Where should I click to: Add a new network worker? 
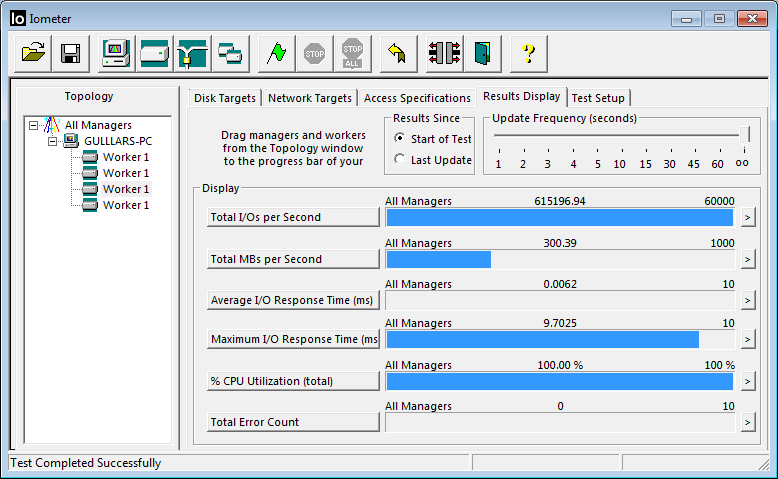(191, 54)
